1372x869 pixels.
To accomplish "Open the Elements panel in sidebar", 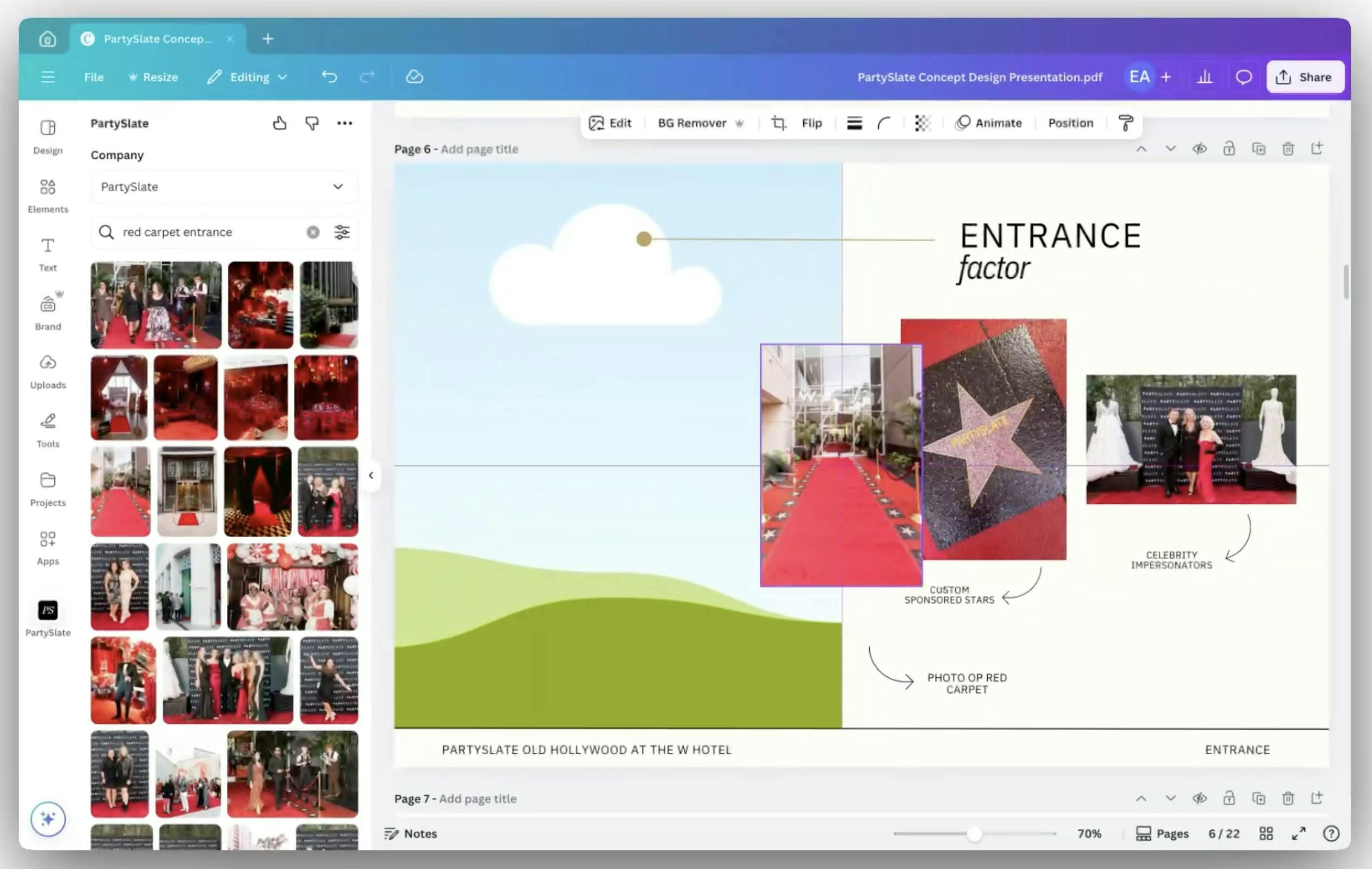I will tap(48, 195).
